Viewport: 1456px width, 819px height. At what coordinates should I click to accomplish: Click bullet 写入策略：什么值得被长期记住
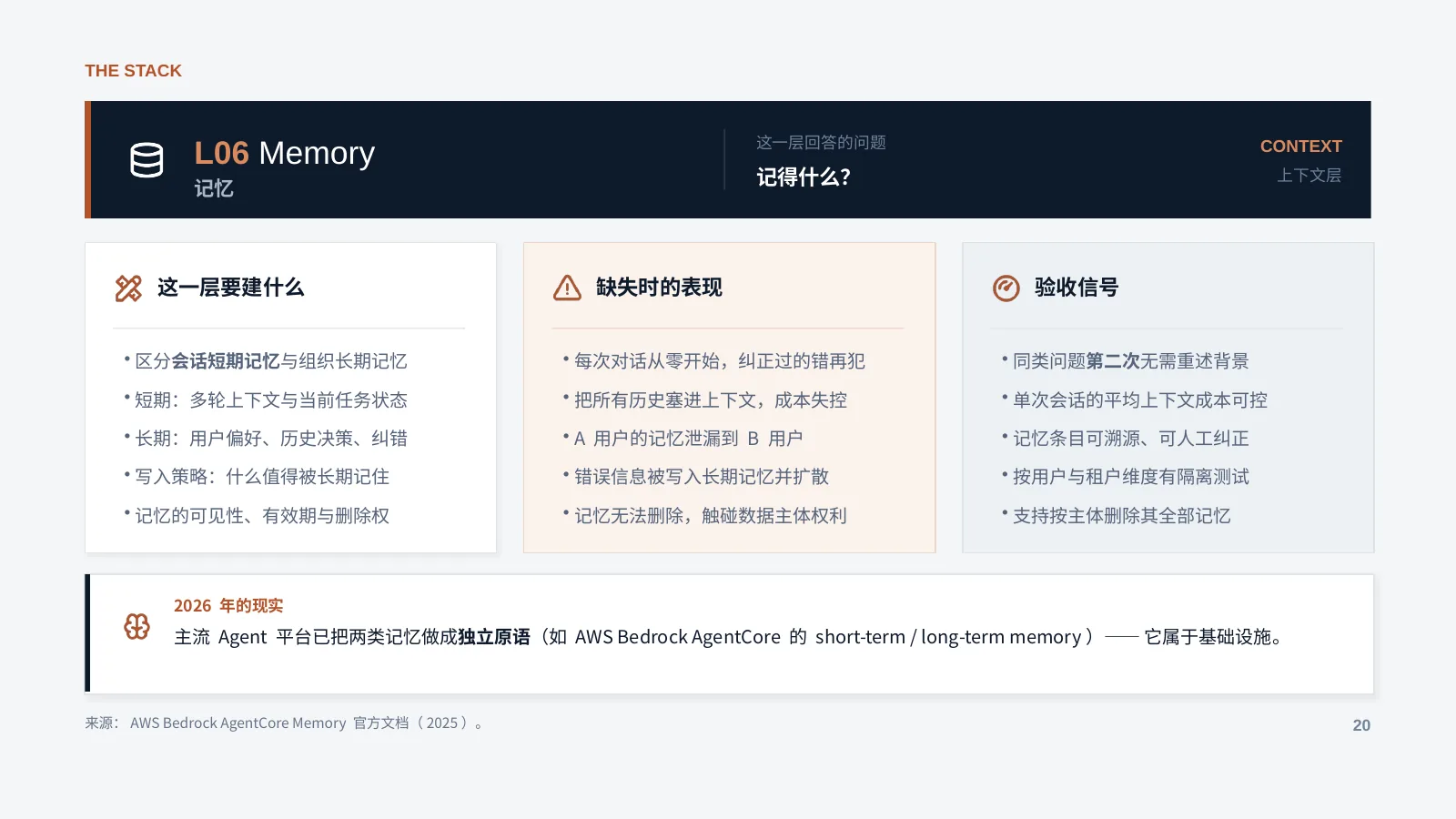[x=257, y=477]
